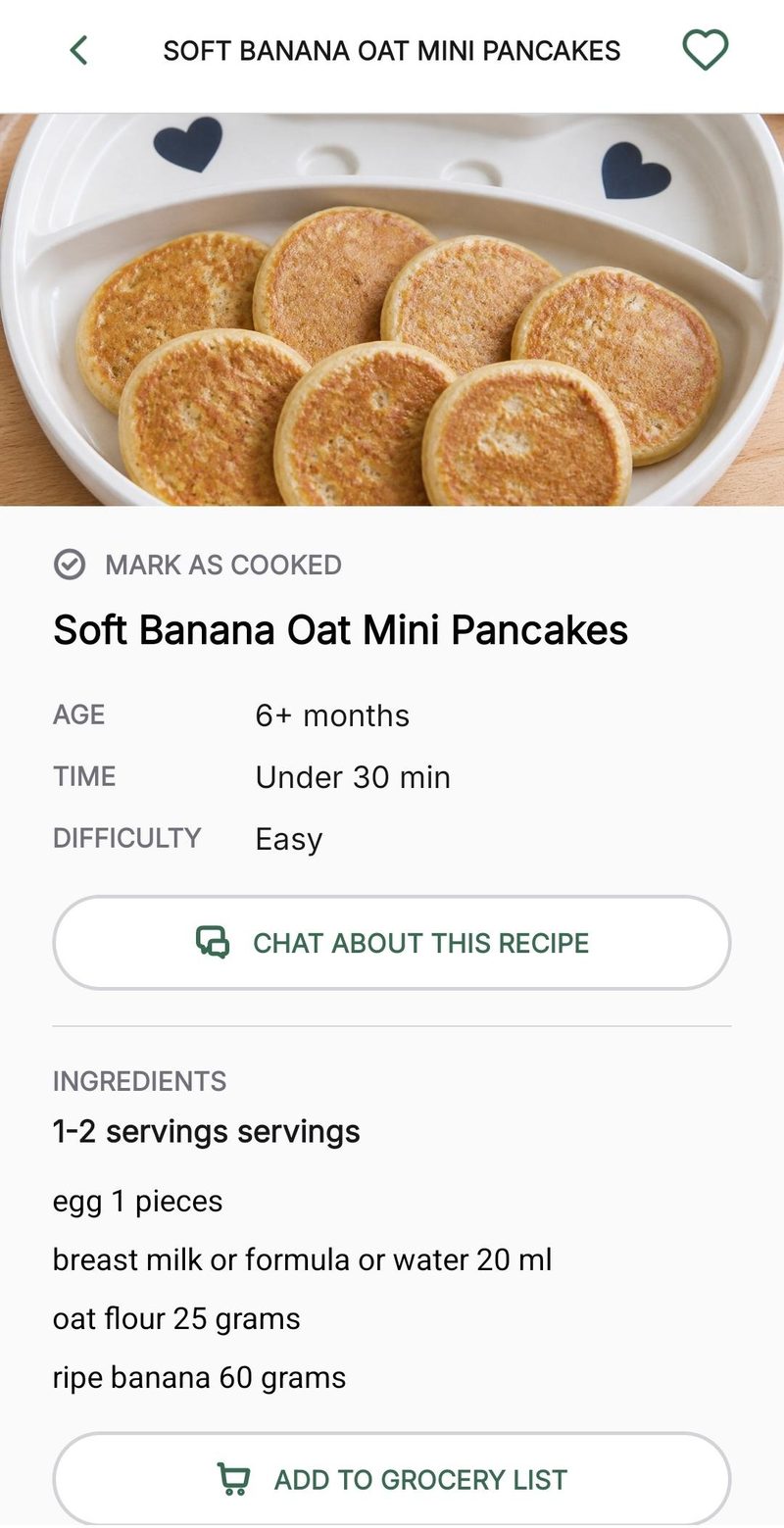Image resolution: width=784 pixels, height=1528 pixels.
Task: Open Chat About This Recipe
Action: click(392, 942)
